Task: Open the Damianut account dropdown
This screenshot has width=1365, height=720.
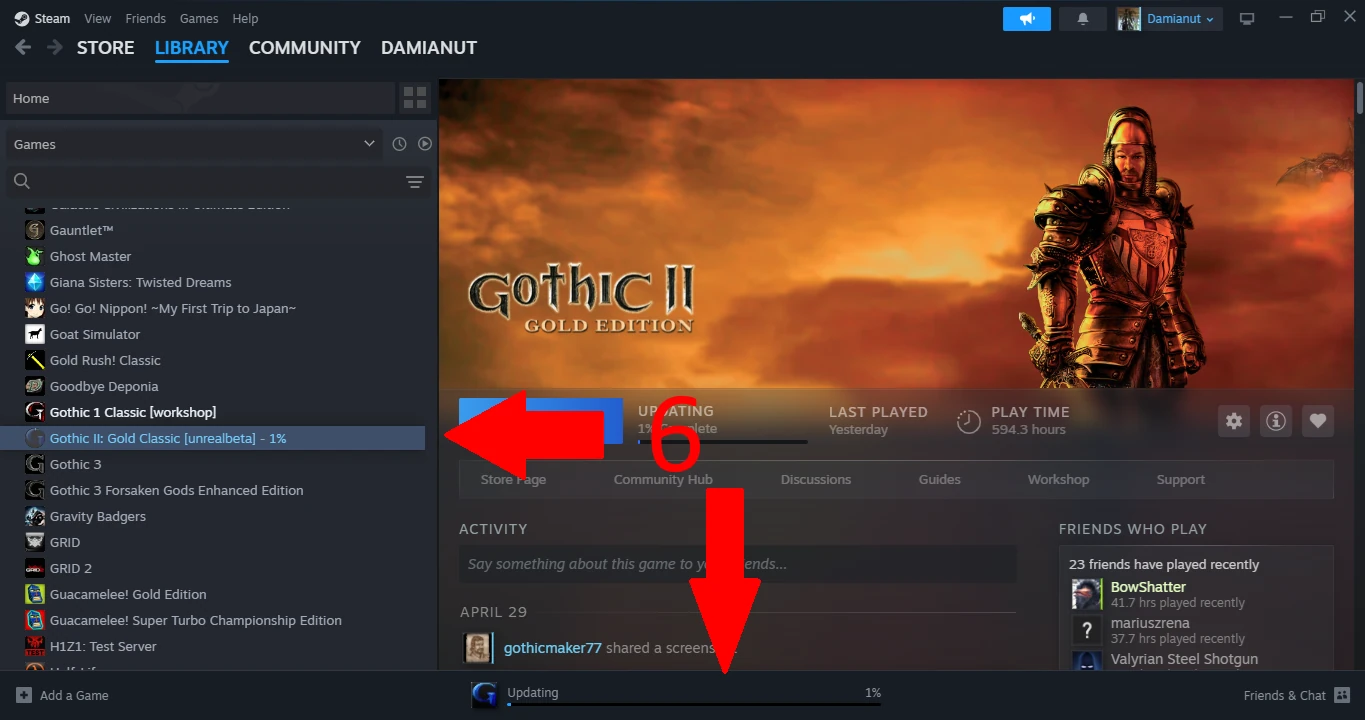Action: point(1169,19)
